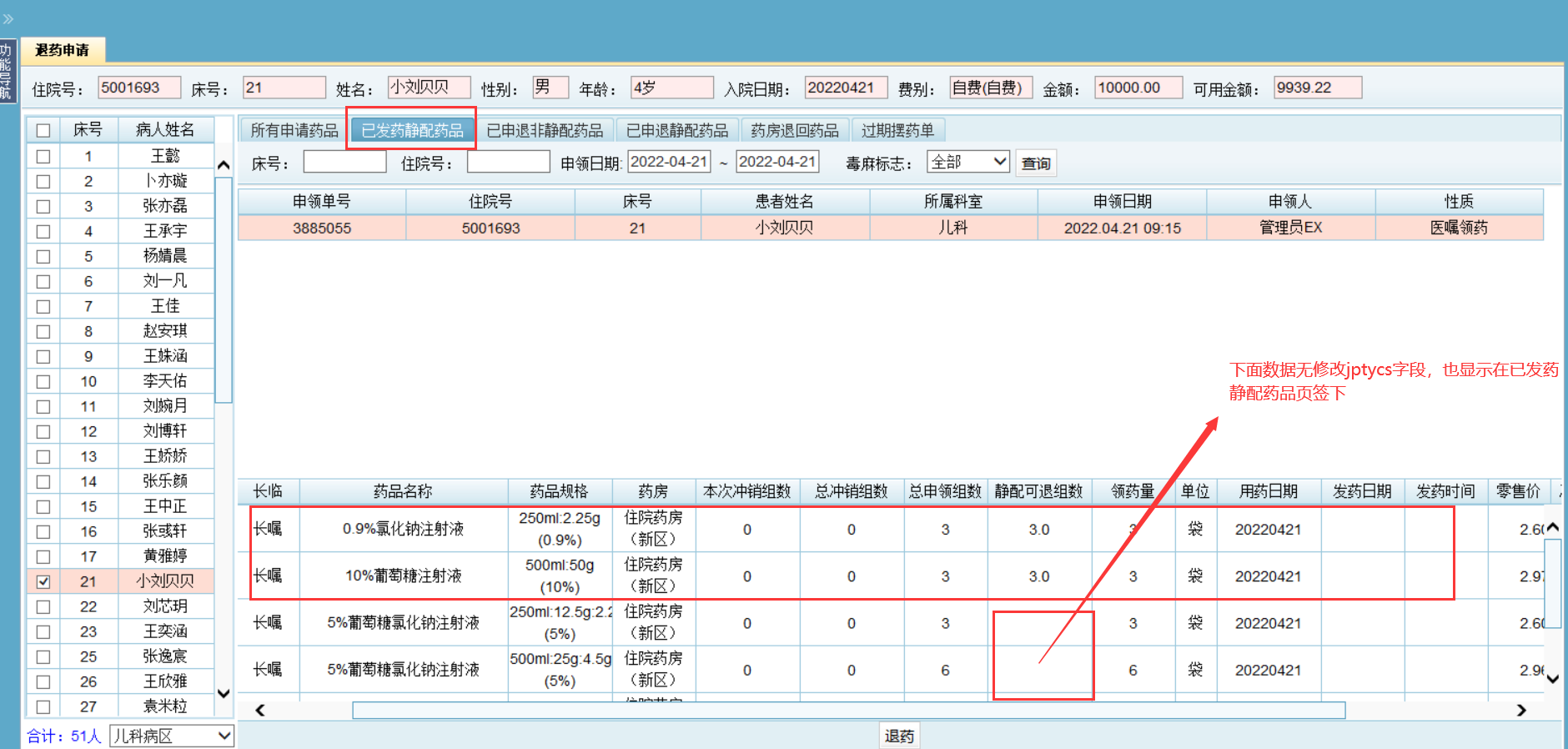This screenshot has height=749, width=1568.
Task: Click the 年龄 field showing 4岁
Action: [x=672, y=88]
